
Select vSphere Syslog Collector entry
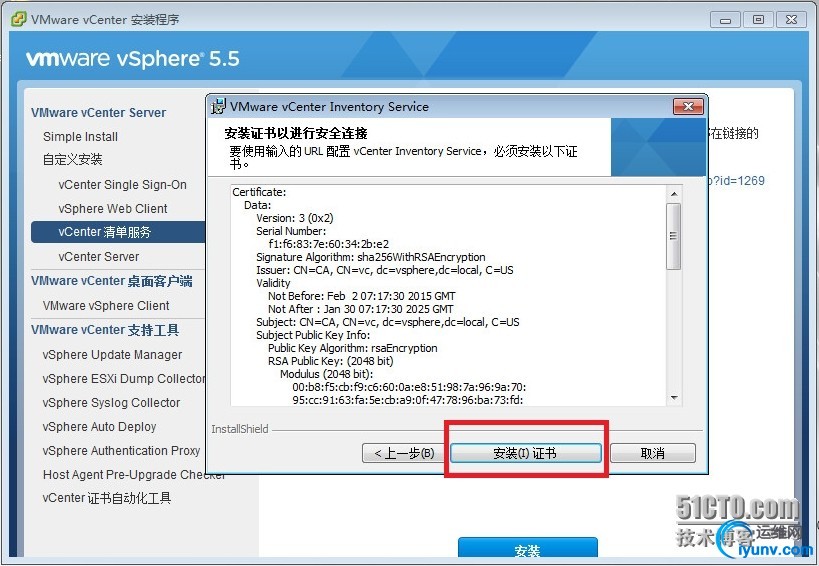coord(111,403)
